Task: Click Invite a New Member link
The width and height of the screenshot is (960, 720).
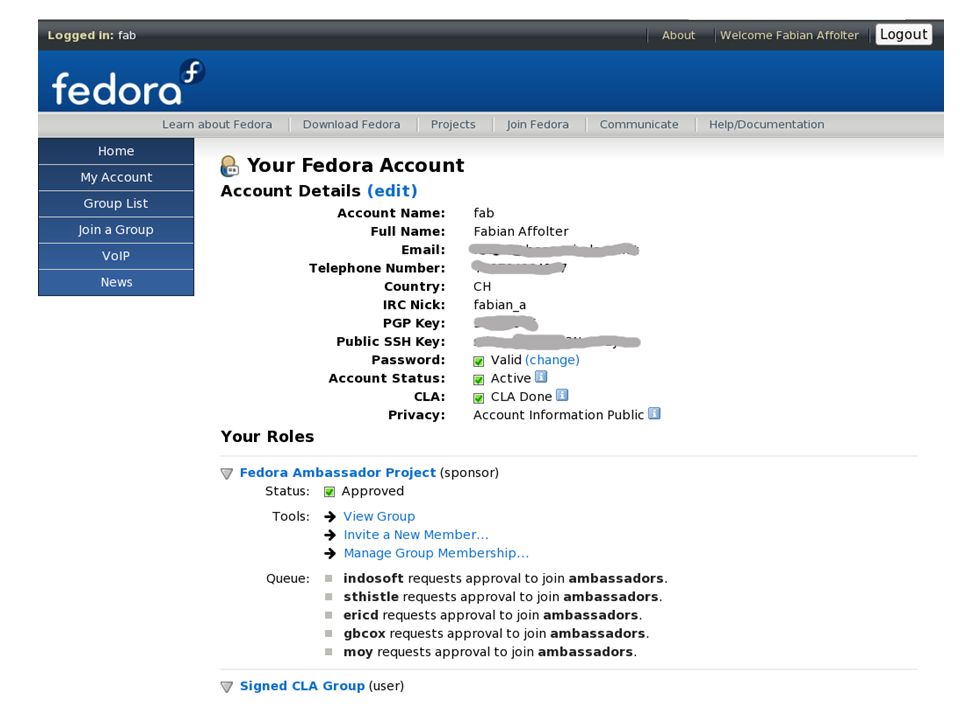Action: click(416, 534)
